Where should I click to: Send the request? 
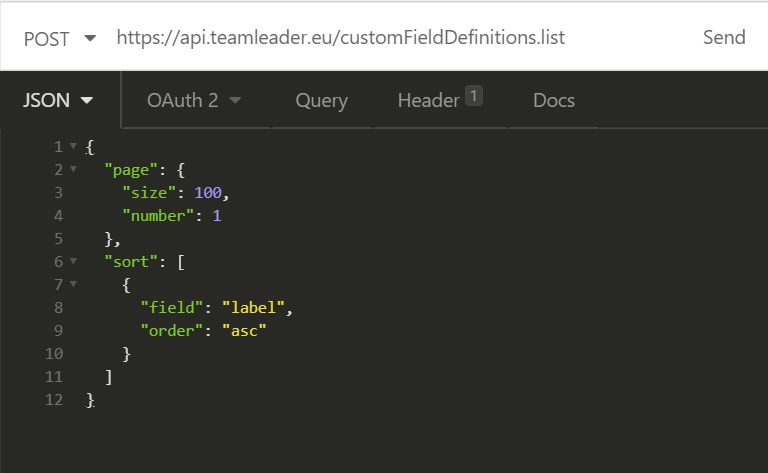(724, 38)
